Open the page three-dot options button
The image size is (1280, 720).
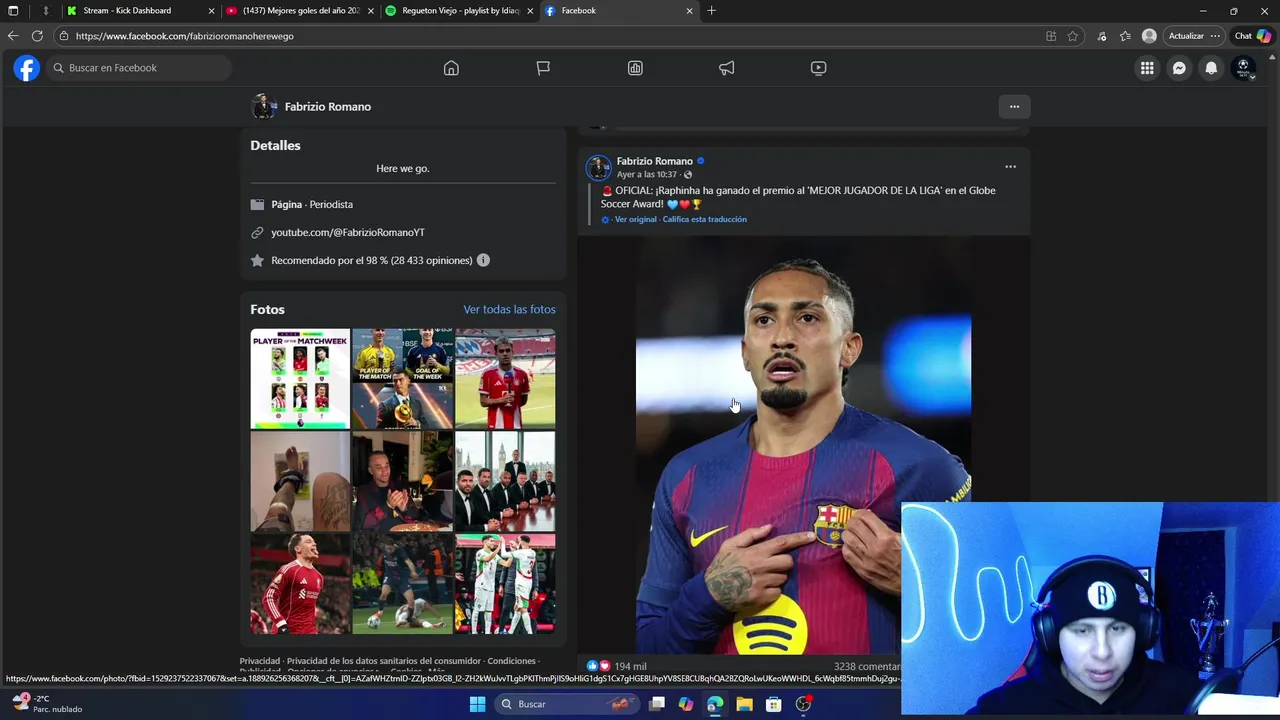(x=1014, y=107)
